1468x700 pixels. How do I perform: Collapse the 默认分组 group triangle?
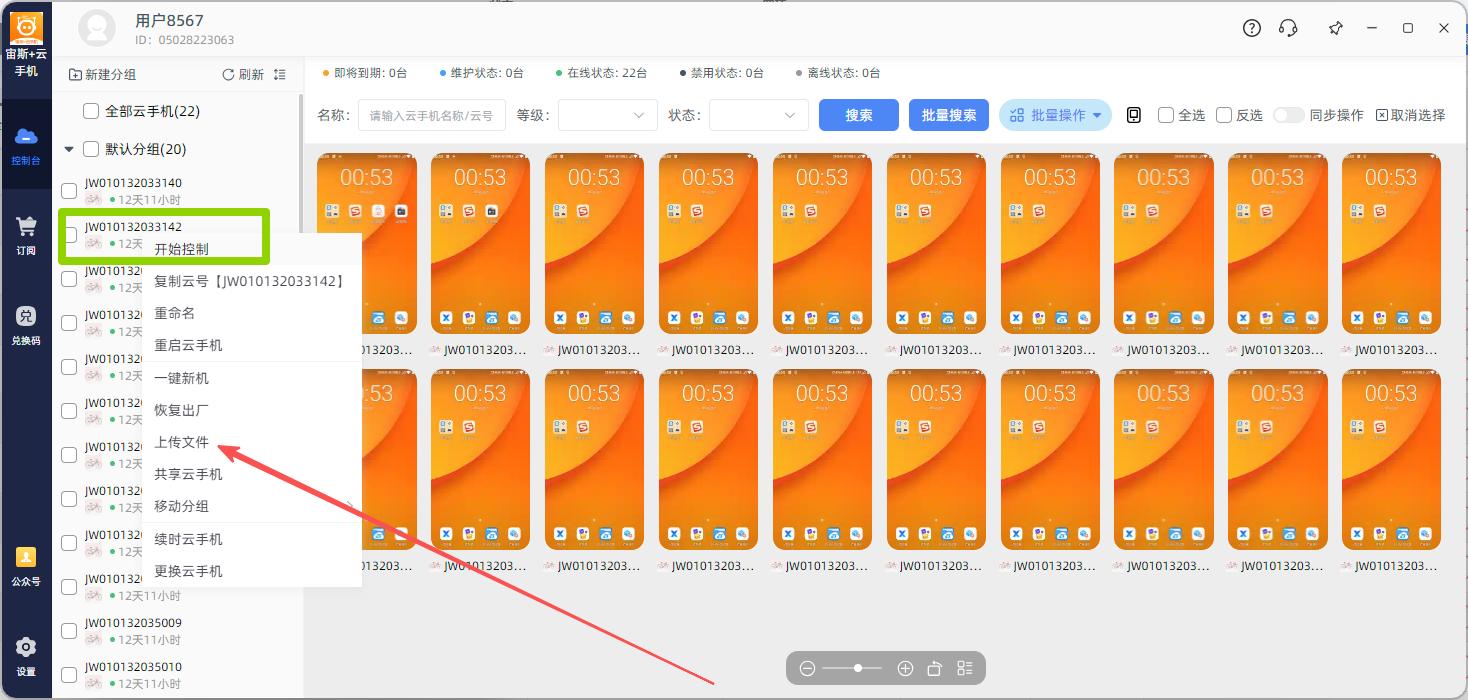coord(69,149)
